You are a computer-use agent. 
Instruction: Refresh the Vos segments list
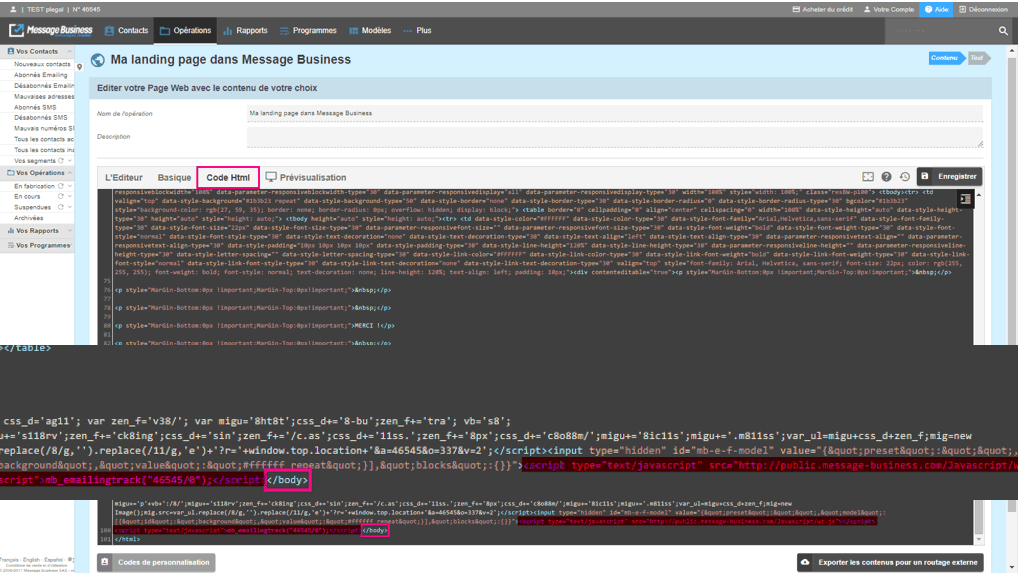(x=61, y=160)
